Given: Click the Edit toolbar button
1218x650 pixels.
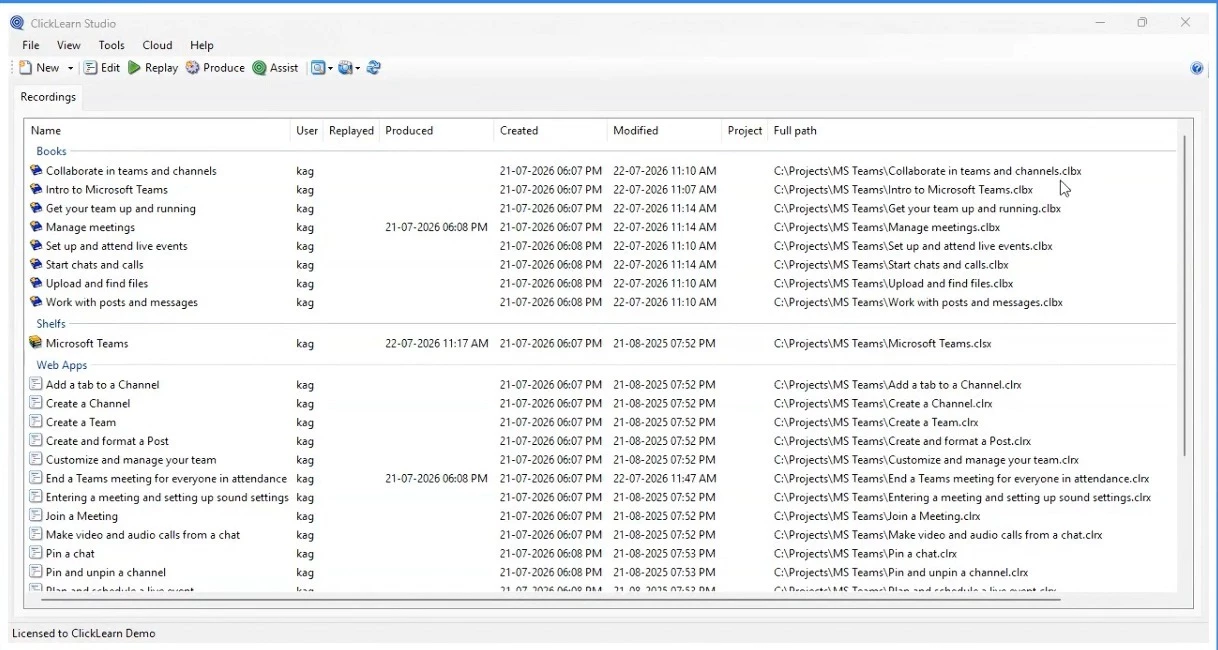Looking at the screenshot, I should (101, 68).
